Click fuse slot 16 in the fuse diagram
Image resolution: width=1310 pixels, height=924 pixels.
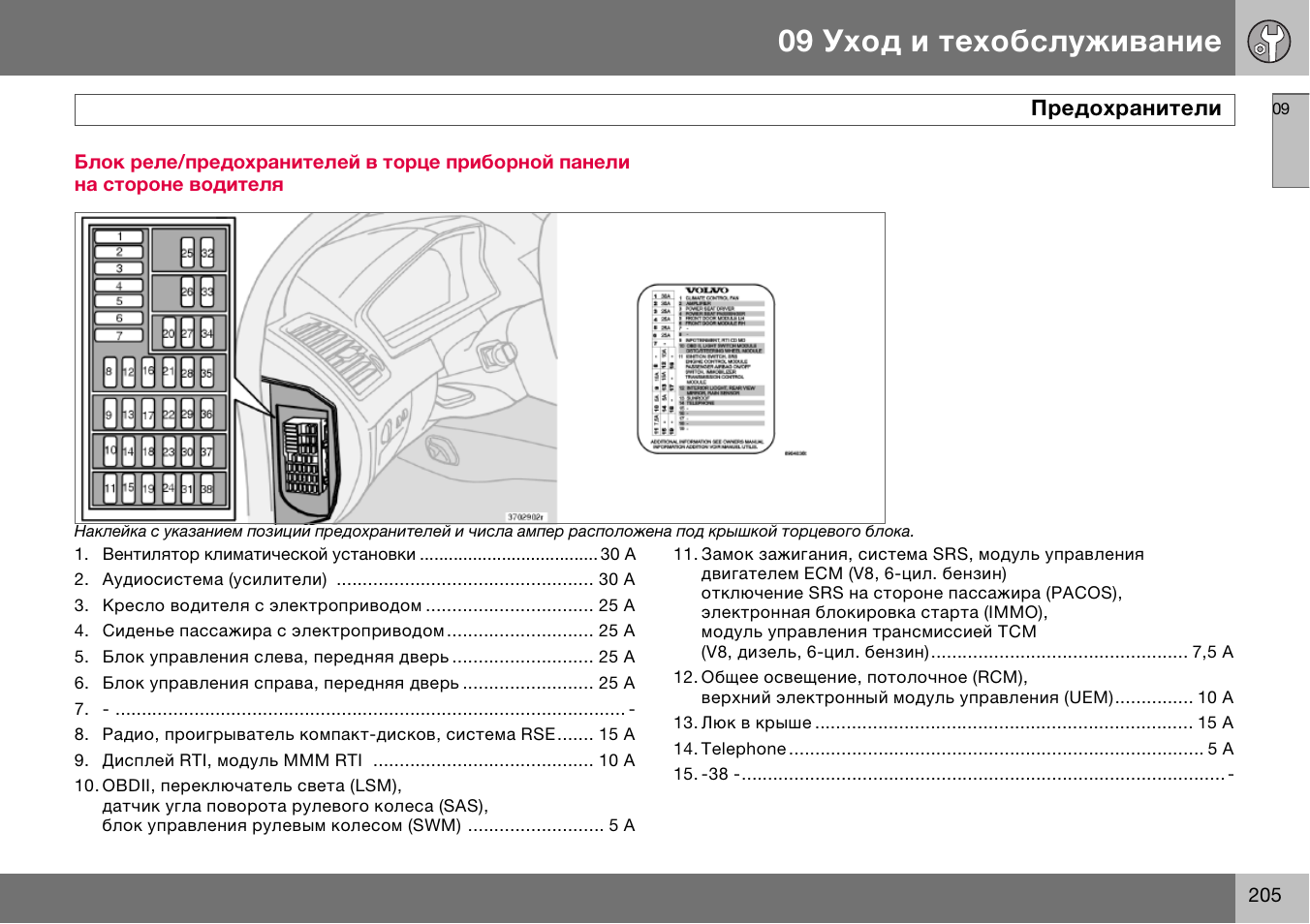(x=148, y=372)
